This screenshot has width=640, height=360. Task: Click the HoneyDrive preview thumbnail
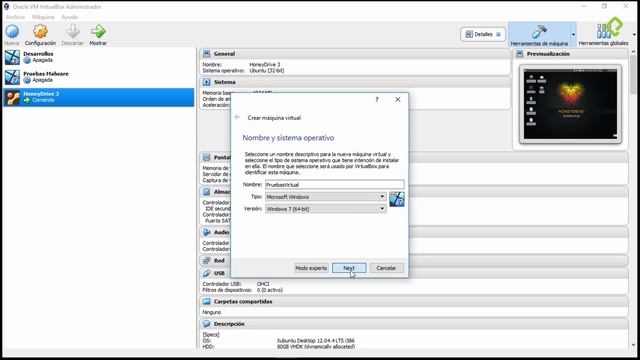(570, 104)
